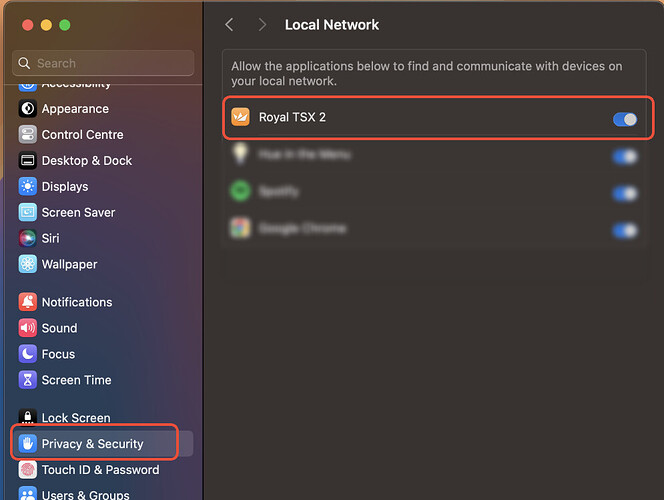Viewport: 664px width, 500px height.
Task: Toggle the Hue in the Menu switch
Action: click(x=624, y=156)
